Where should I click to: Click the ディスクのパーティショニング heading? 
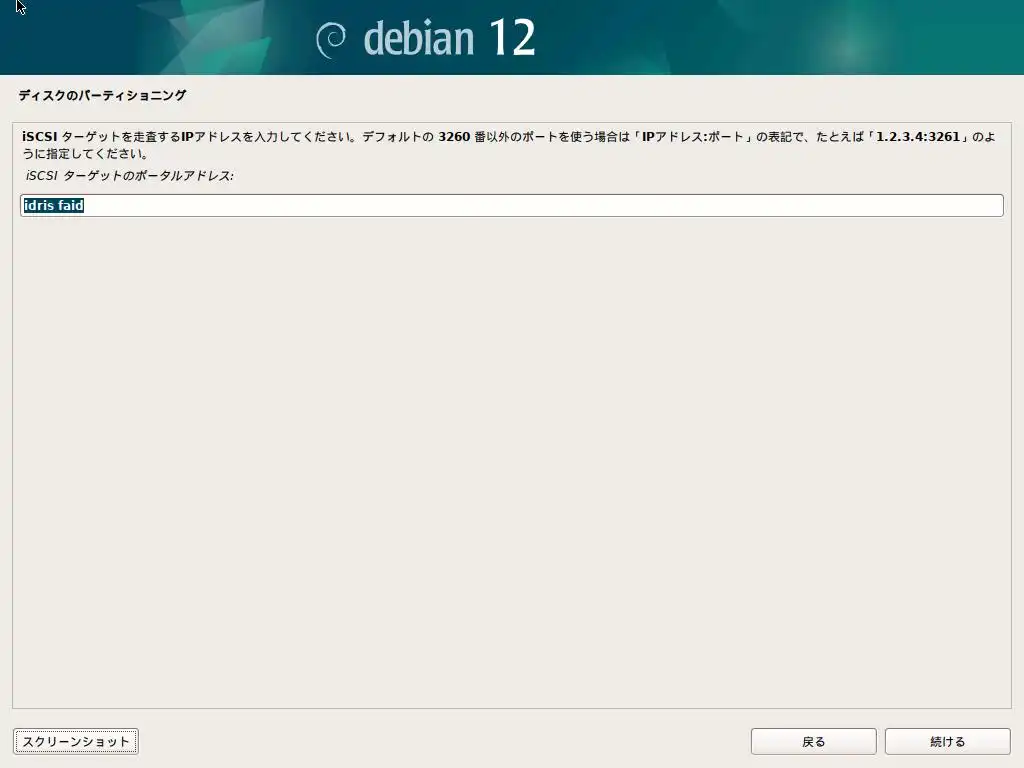coord(103,95)
